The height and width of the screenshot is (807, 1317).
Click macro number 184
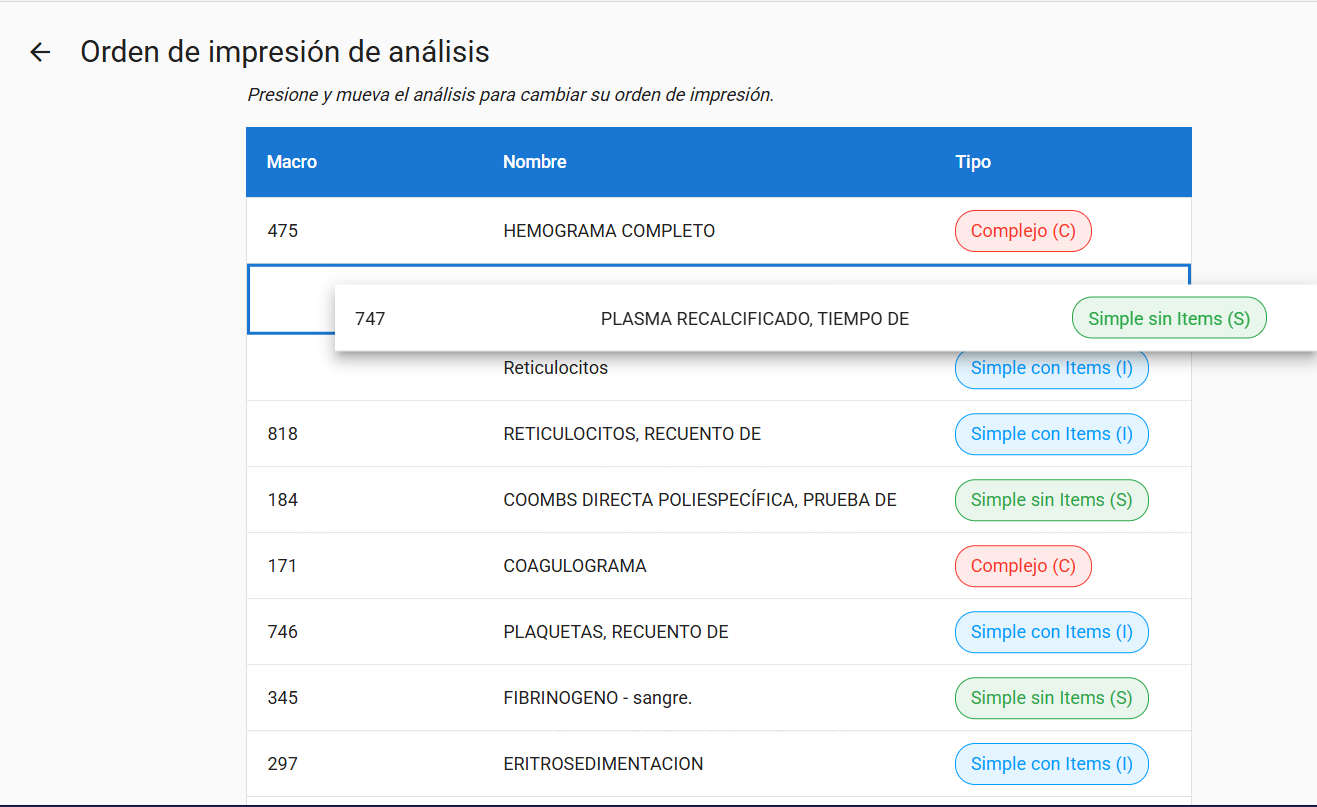(283, 500)
